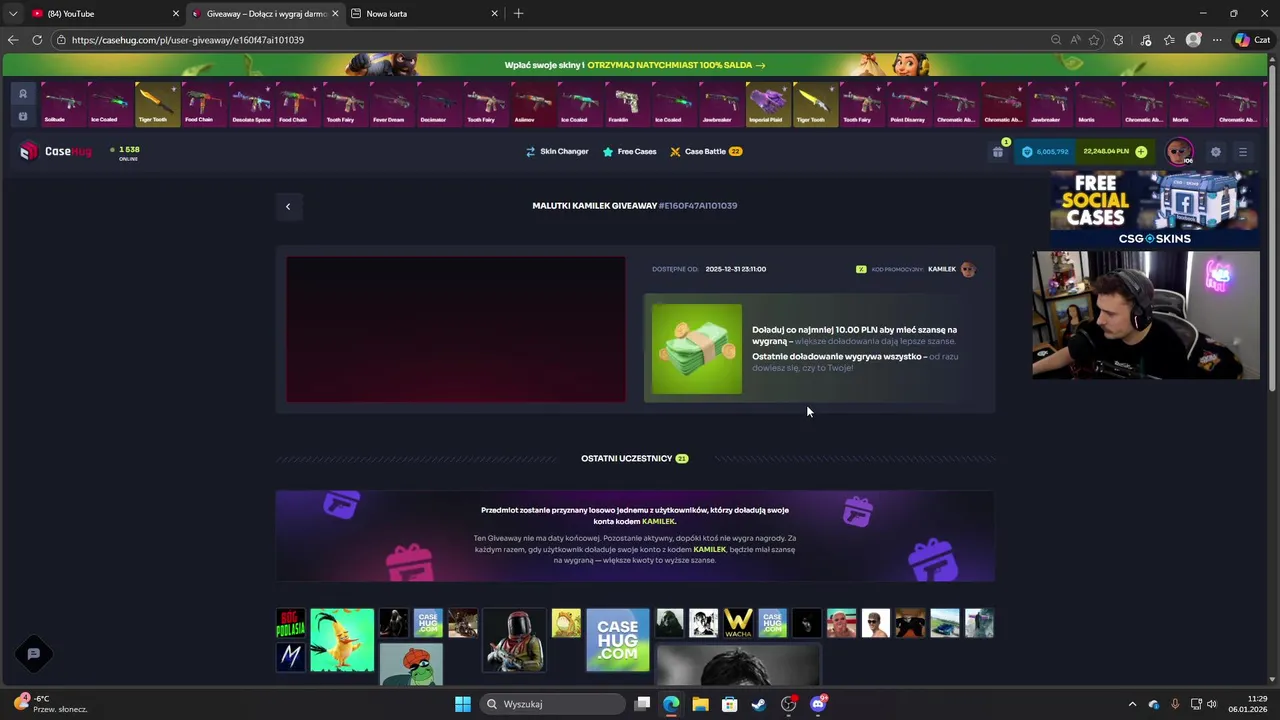Show hidden system tray icons
This screenshot has height=720, width=1280.
point(1132,704)
